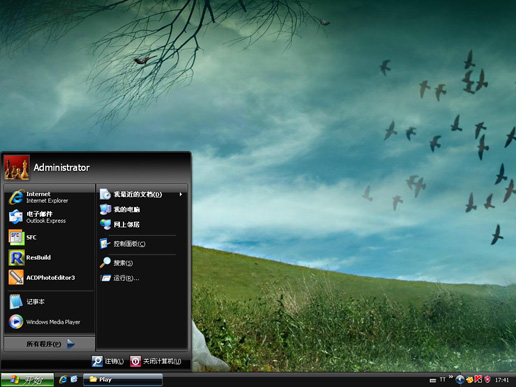Switch to Play folder taskbar button

click(x=123, y=380)
